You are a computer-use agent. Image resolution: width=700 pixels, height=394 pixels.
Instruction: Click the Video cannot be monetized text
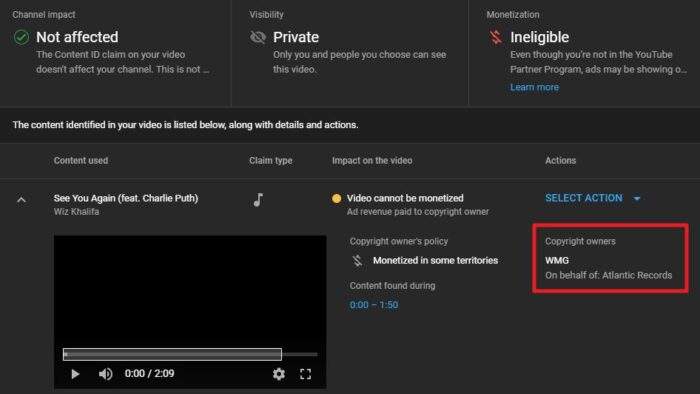tap(405, 198)
